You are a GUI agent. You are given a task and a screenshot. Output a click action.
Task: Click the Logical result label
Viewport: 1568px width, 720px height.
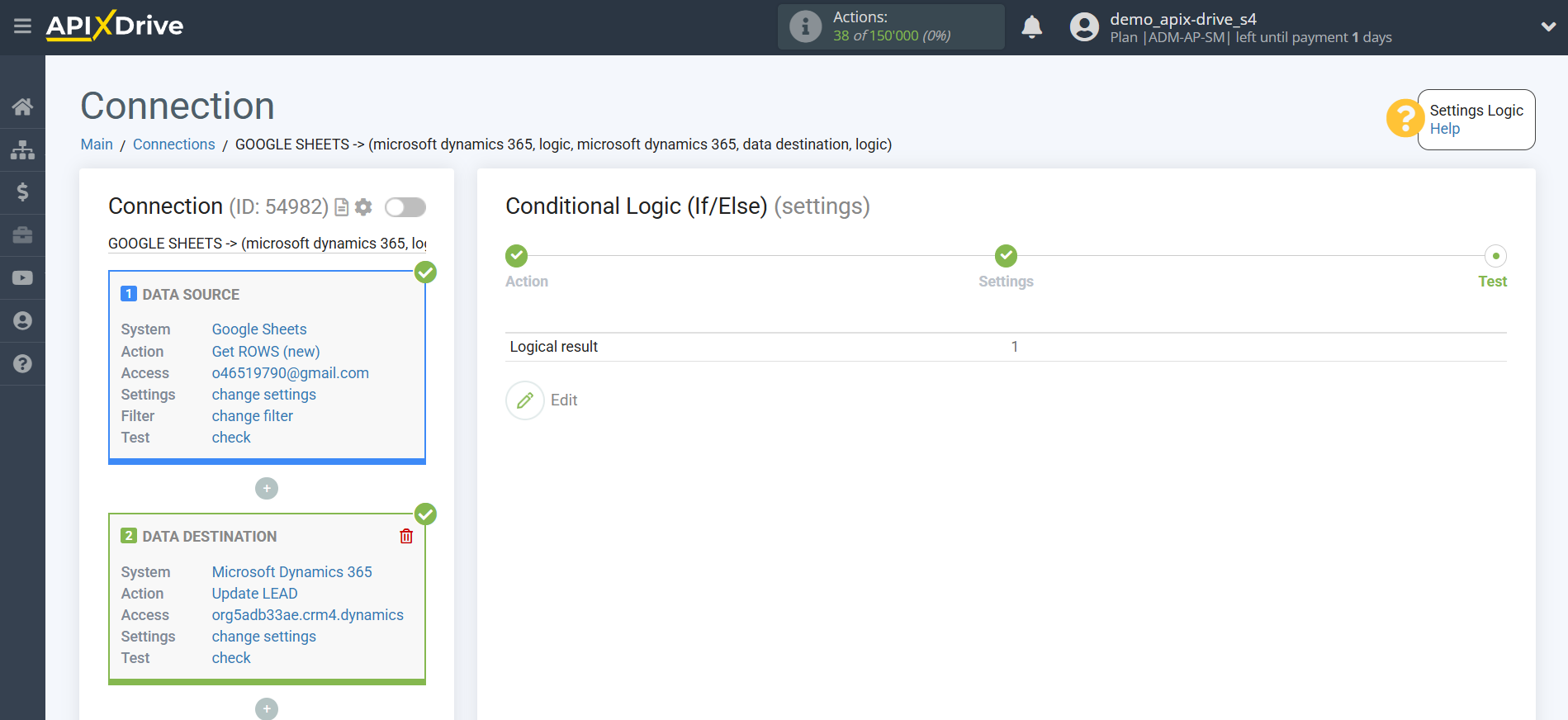click(x=554, y=347)
